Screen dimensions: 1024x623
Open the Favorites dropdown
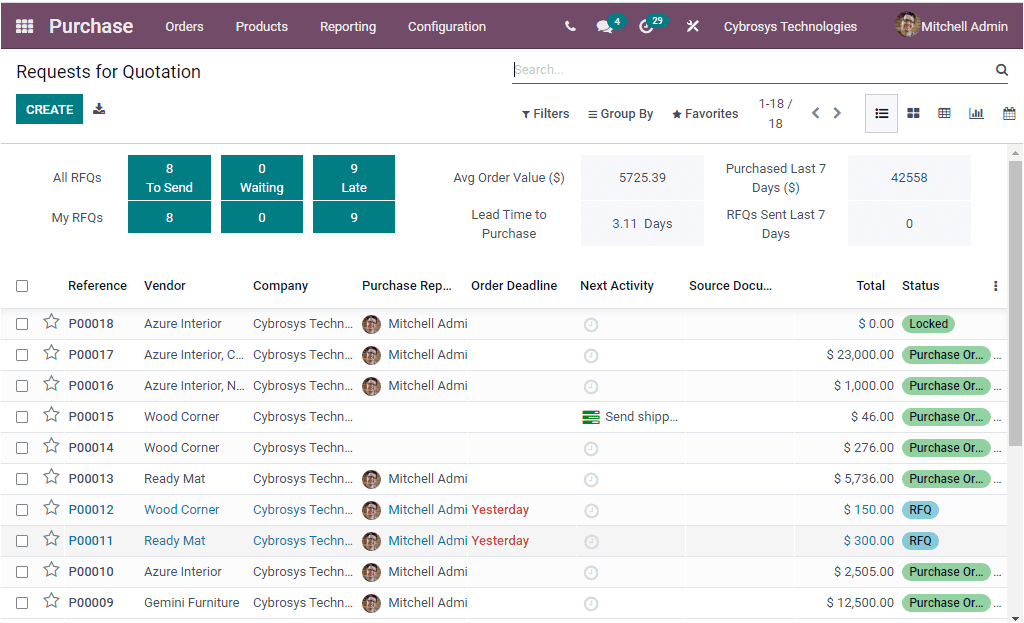[x=705, y=113]
